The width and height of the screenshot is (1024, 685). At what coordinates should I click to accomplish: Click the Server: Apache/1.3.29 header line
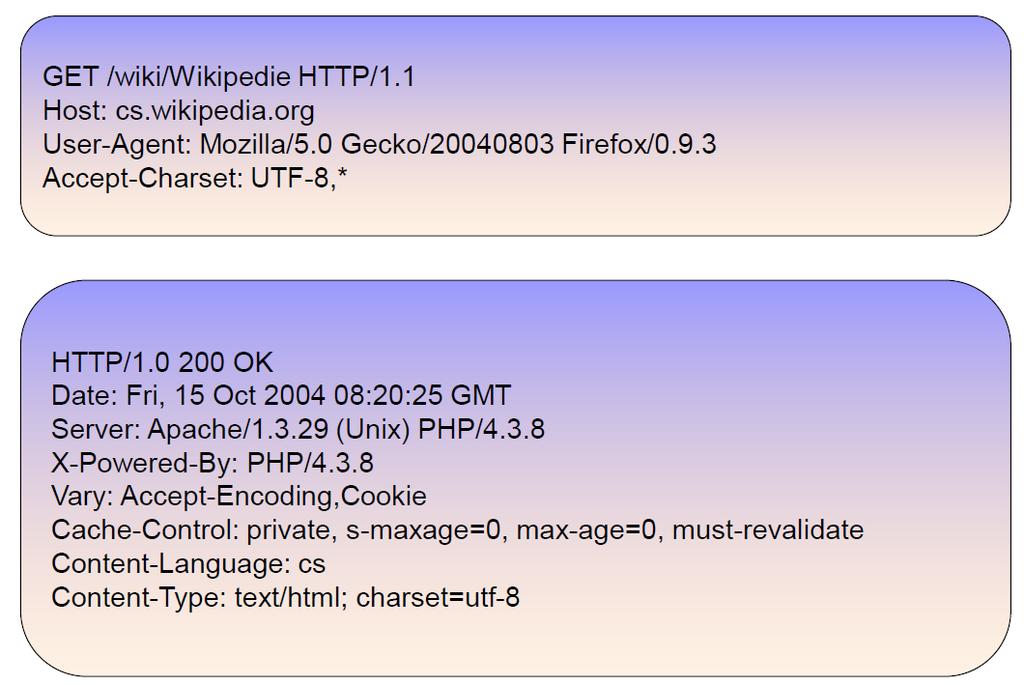298,429
